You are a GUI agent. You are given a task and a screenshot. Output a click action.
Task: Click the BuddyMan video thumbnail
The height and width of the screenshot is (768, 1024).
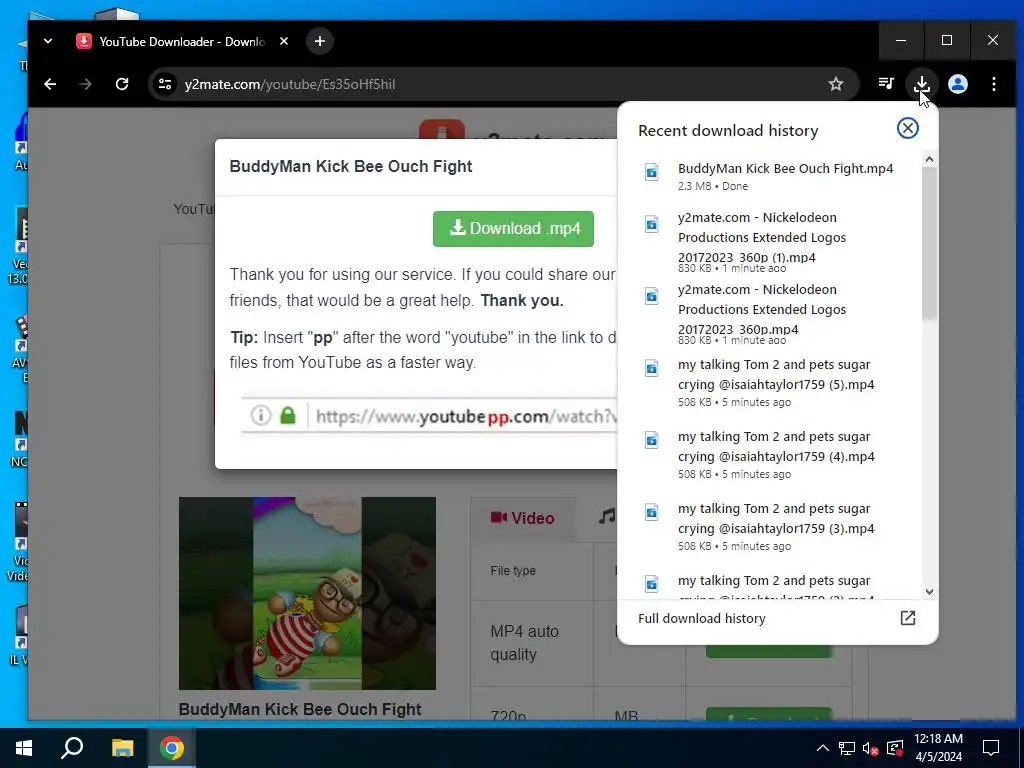(307, 593)
